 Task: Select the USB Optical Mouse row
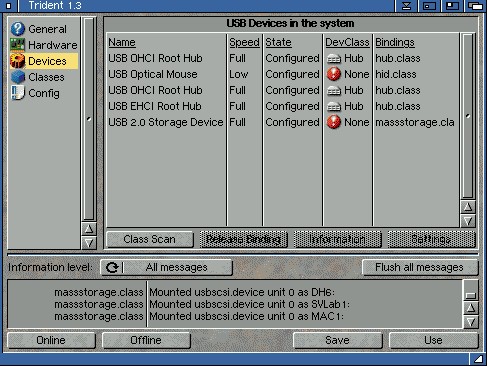pyautogui.click(x=283, y=74)
